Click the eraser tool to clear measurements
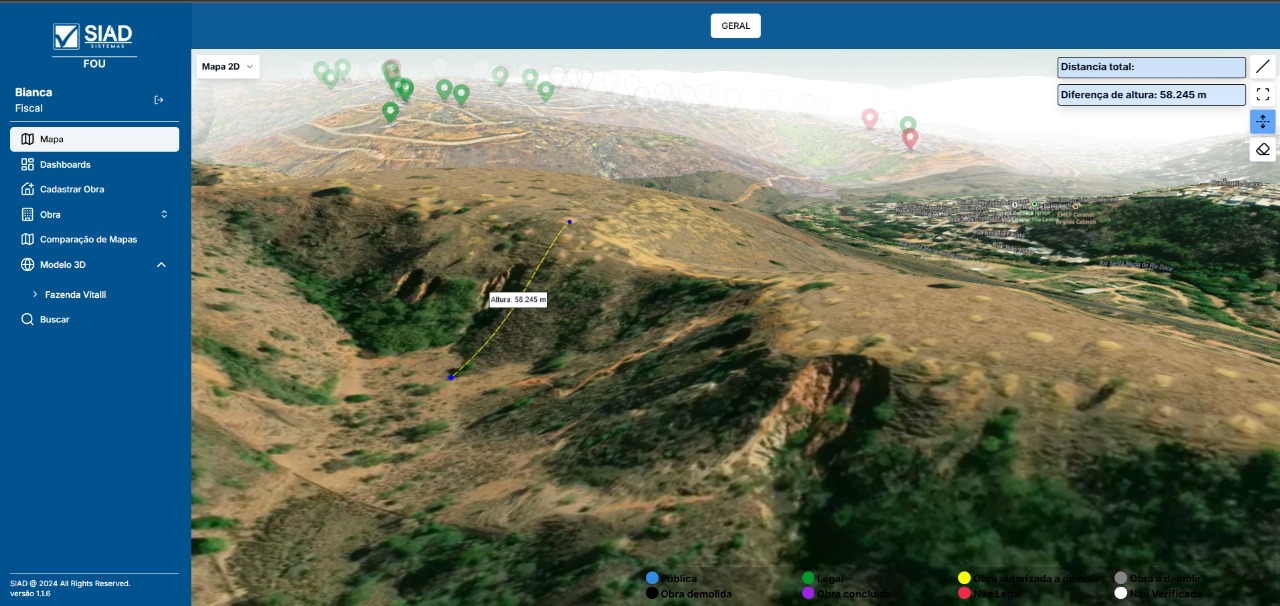Screen dimensions: 1280x606 (x=1263, y=149)
